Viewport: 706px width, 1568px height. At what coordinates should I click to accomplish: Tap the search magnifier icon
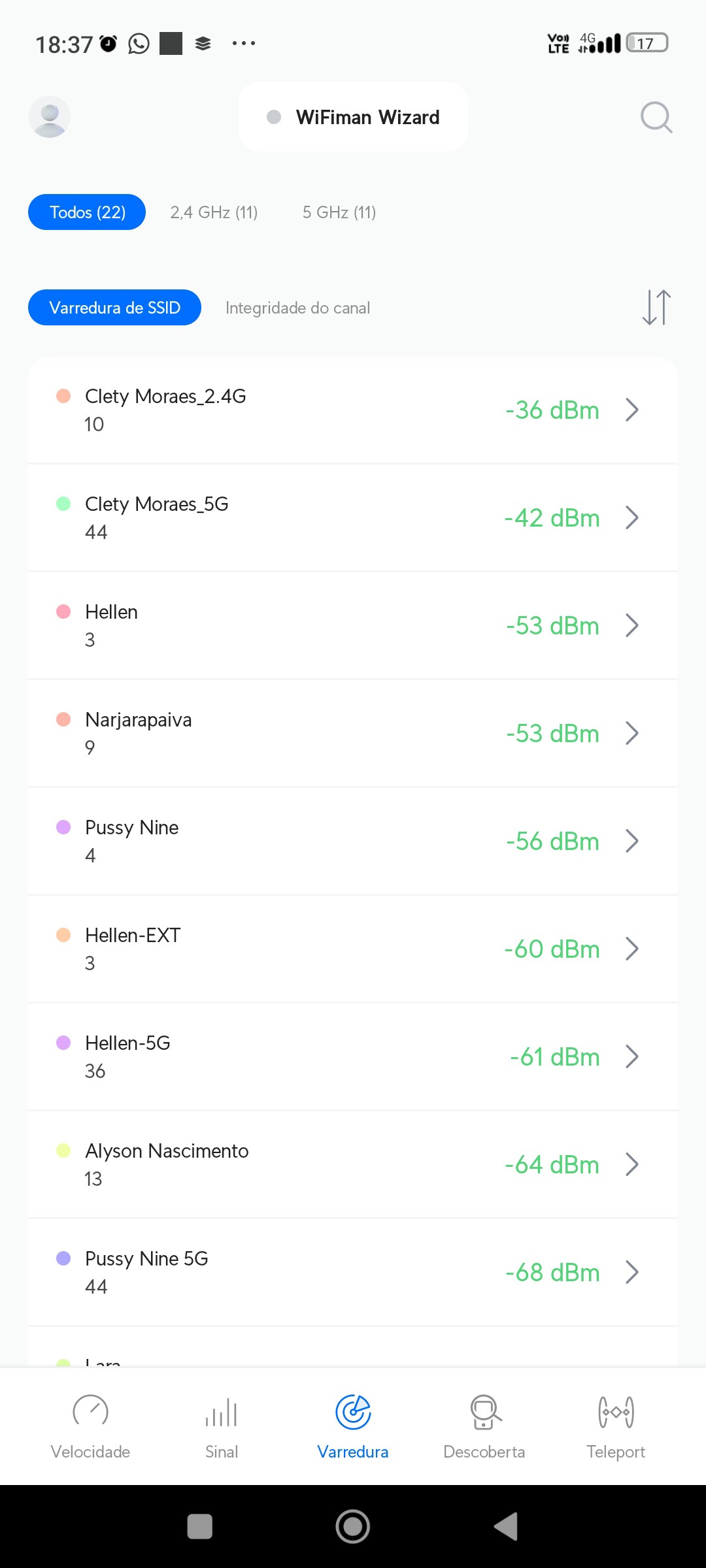[656, 117]
